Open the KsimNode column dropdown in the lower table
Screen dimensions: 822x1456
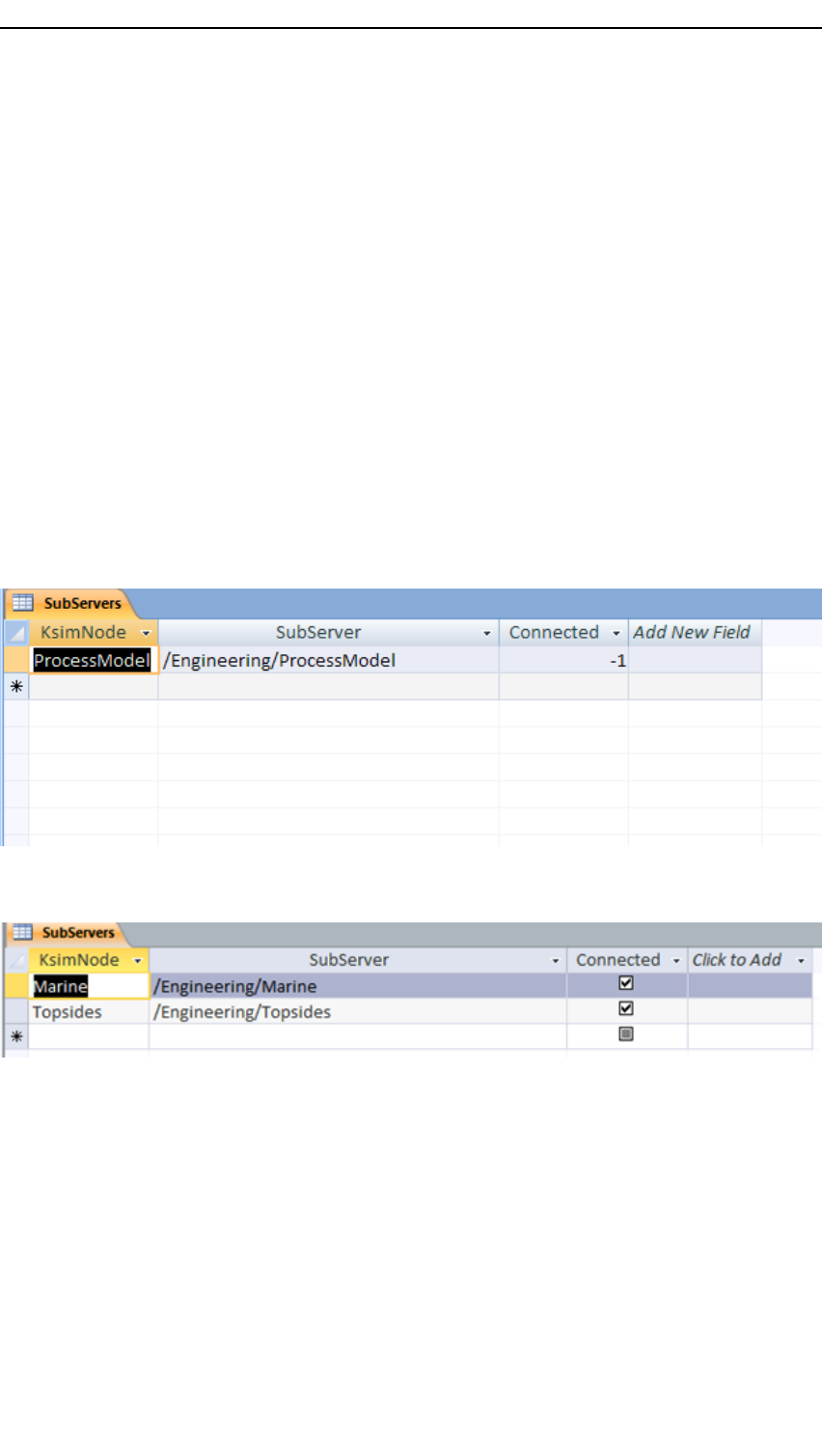[x=138, y=961]
